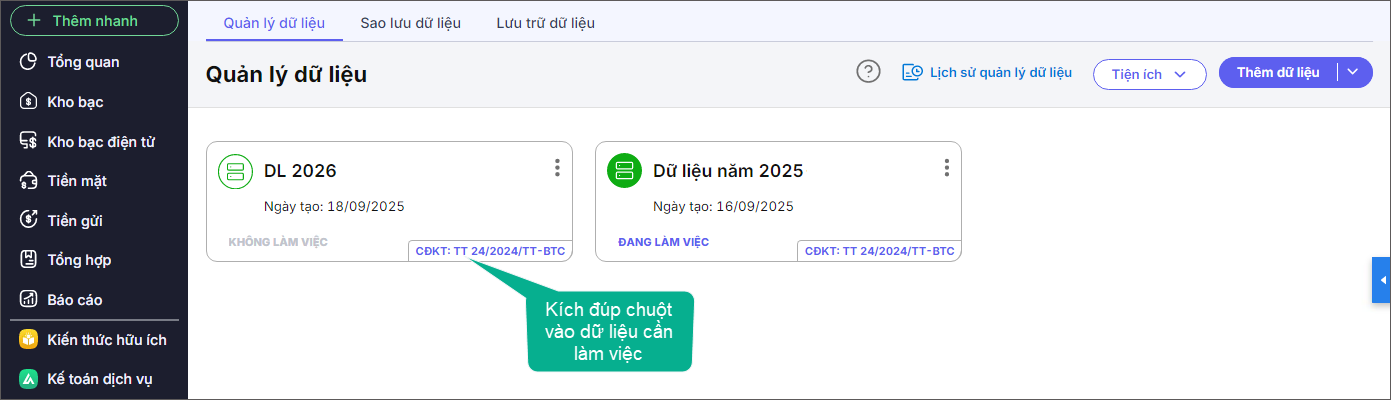The height and width of the screenshot is (400, 1391).
Task: Click the Kho bạc điện tử icon
Action: pos(29,142)
